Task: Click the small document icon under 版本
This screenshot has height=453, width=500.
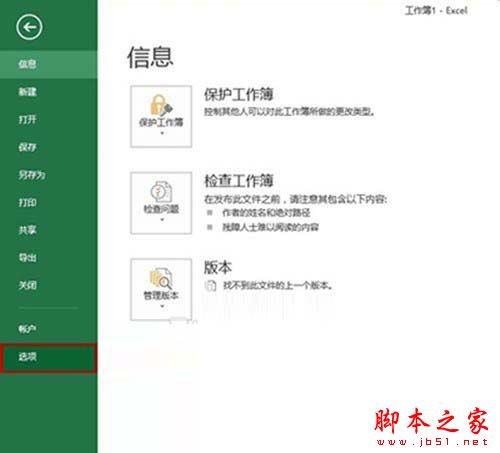Action: (x=210, y=285)
